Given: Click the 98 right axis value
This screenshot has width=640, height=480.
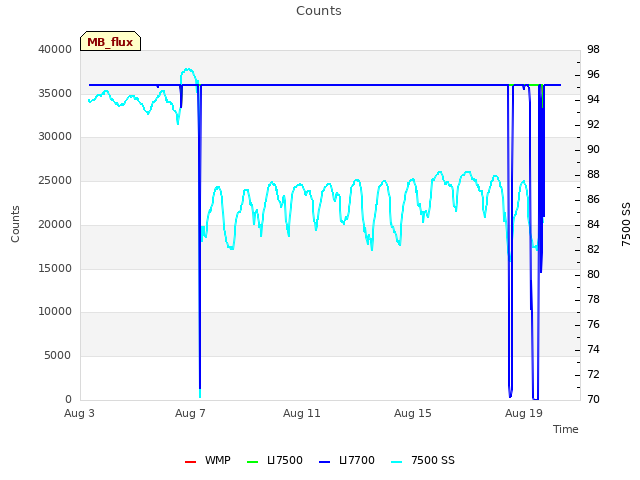Looking at the screenshot, I should pyautogui.click(x=593, y=49).
